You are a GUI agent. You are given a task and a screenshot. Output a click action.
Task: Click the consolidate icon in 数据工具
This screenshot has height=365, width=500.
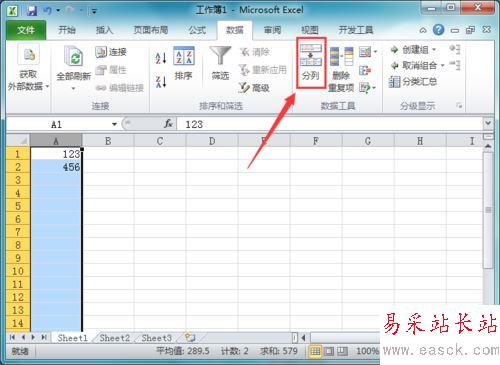(365, 70)
